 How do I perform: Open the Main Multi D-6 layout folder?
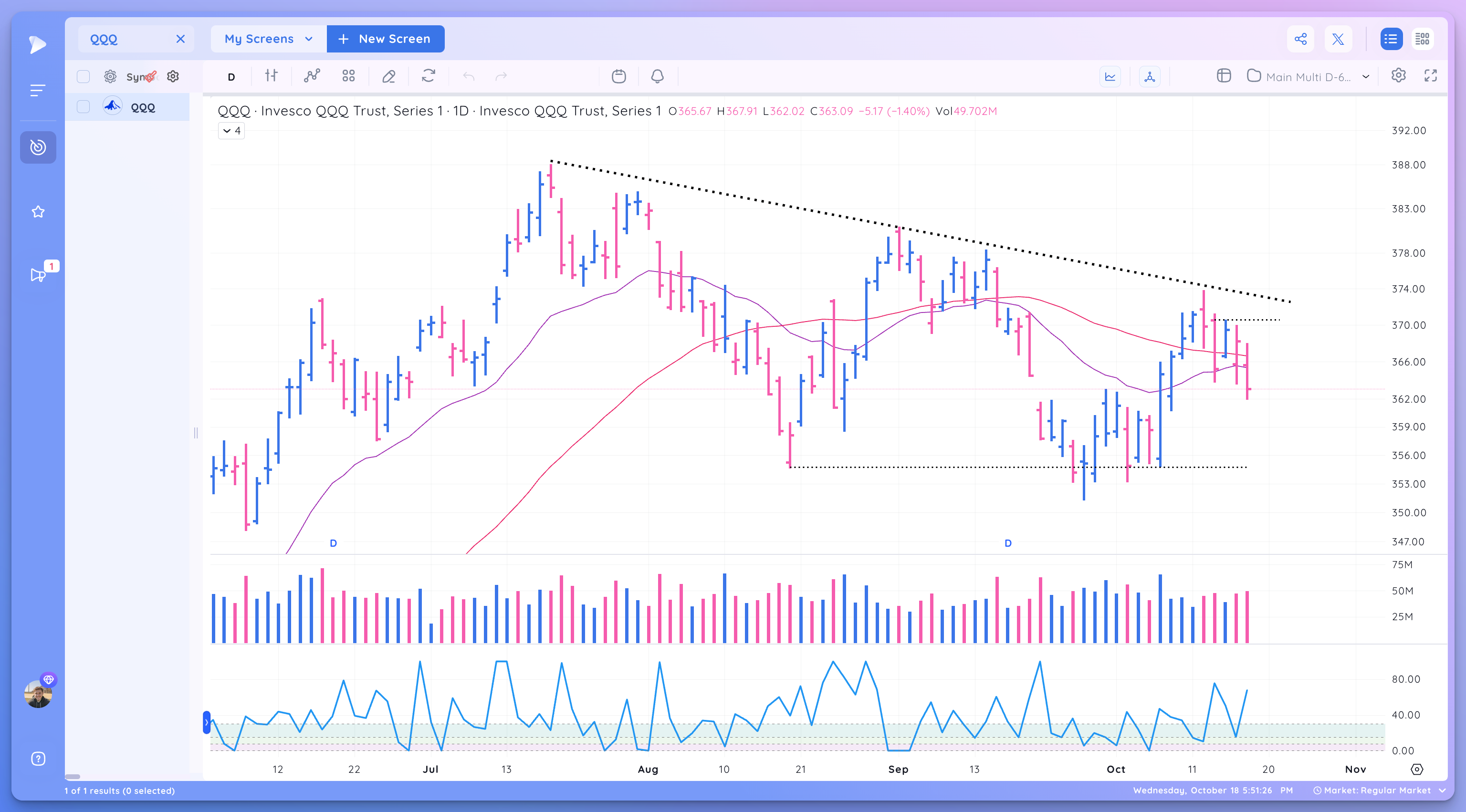[1299, 77]
